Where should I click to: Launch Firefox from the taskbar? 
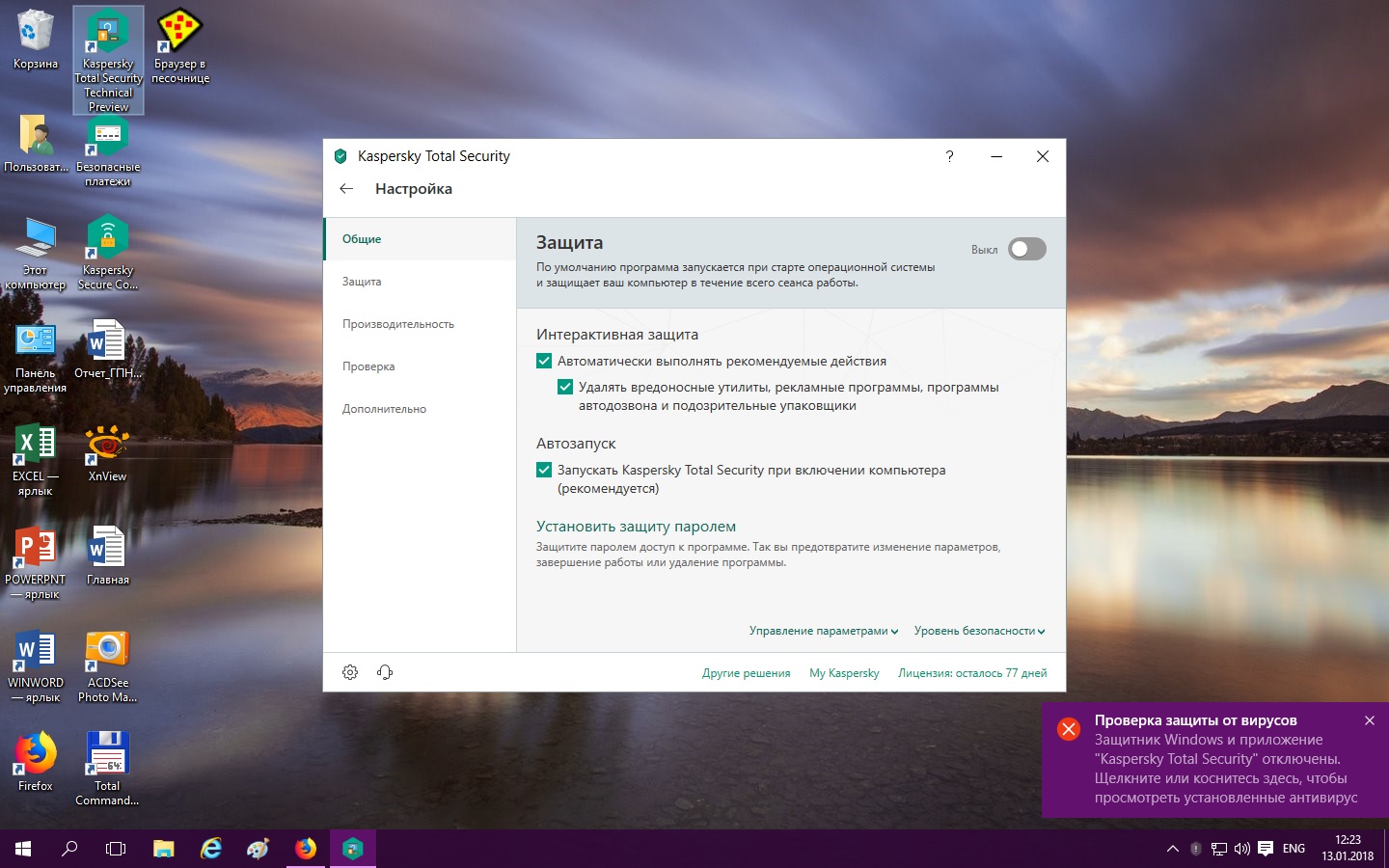[306, 849]
